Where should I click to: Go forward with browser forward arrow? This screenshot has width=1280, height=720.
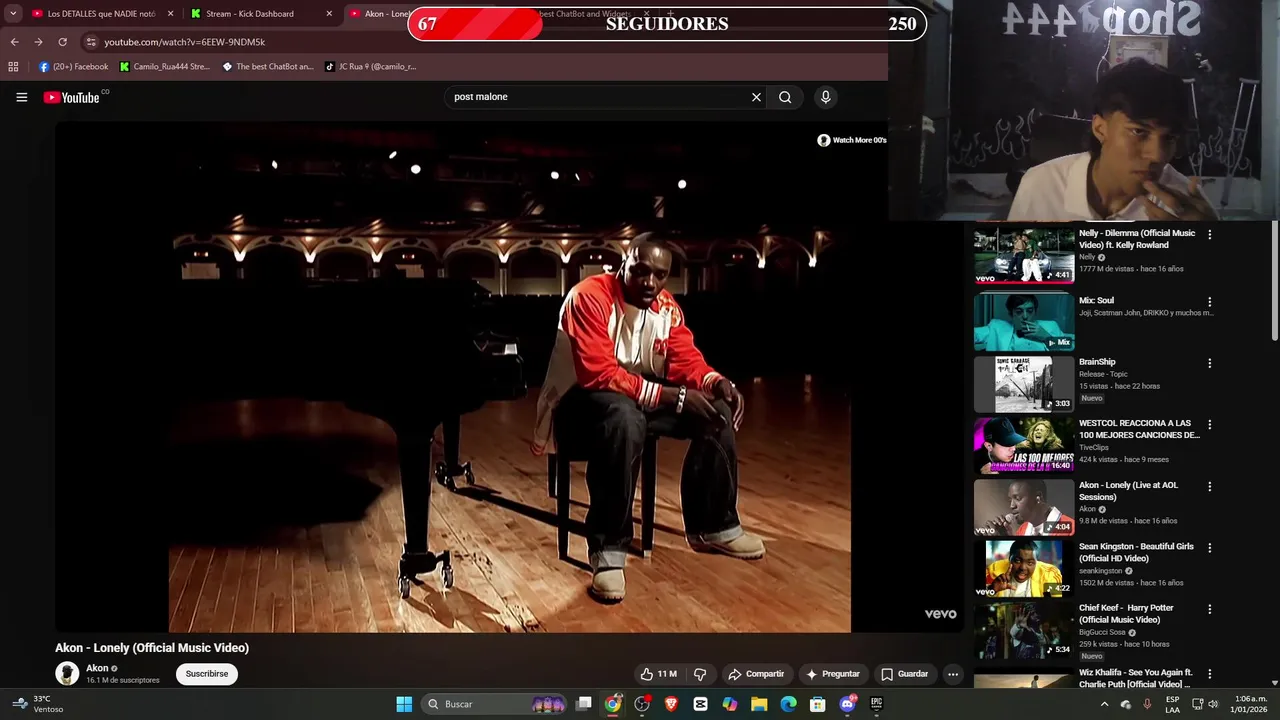pyautogui.click(x=38, y=42)
